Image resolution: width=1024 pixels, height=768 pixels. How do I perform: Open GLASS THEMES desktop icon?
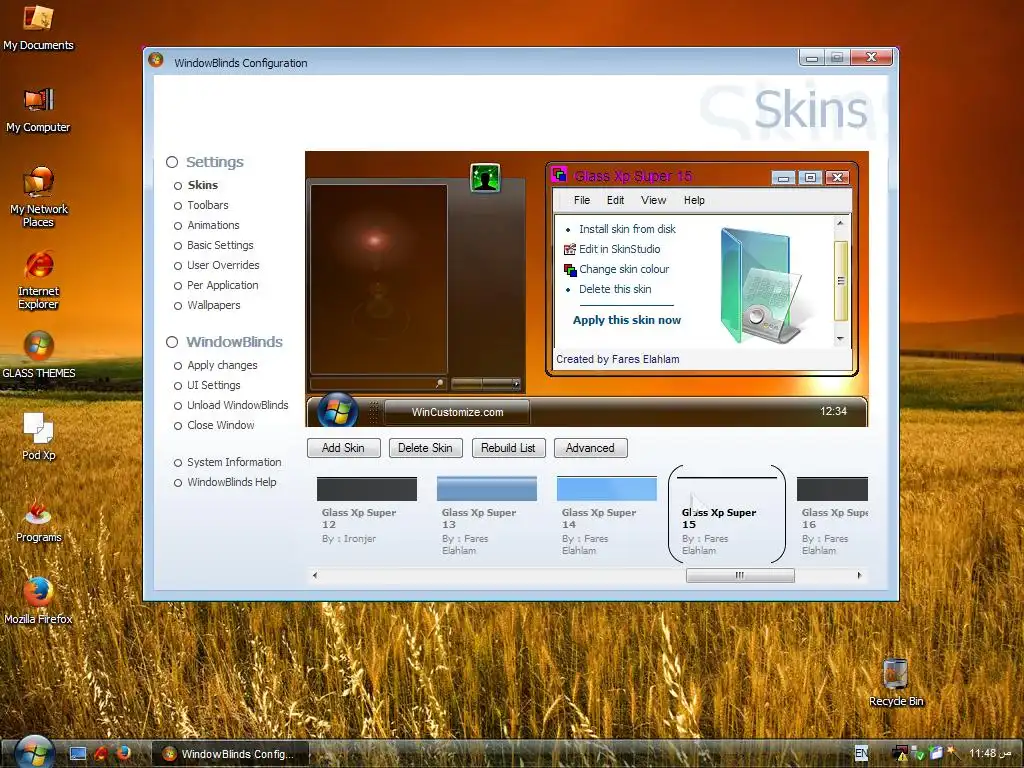point(39,355)
